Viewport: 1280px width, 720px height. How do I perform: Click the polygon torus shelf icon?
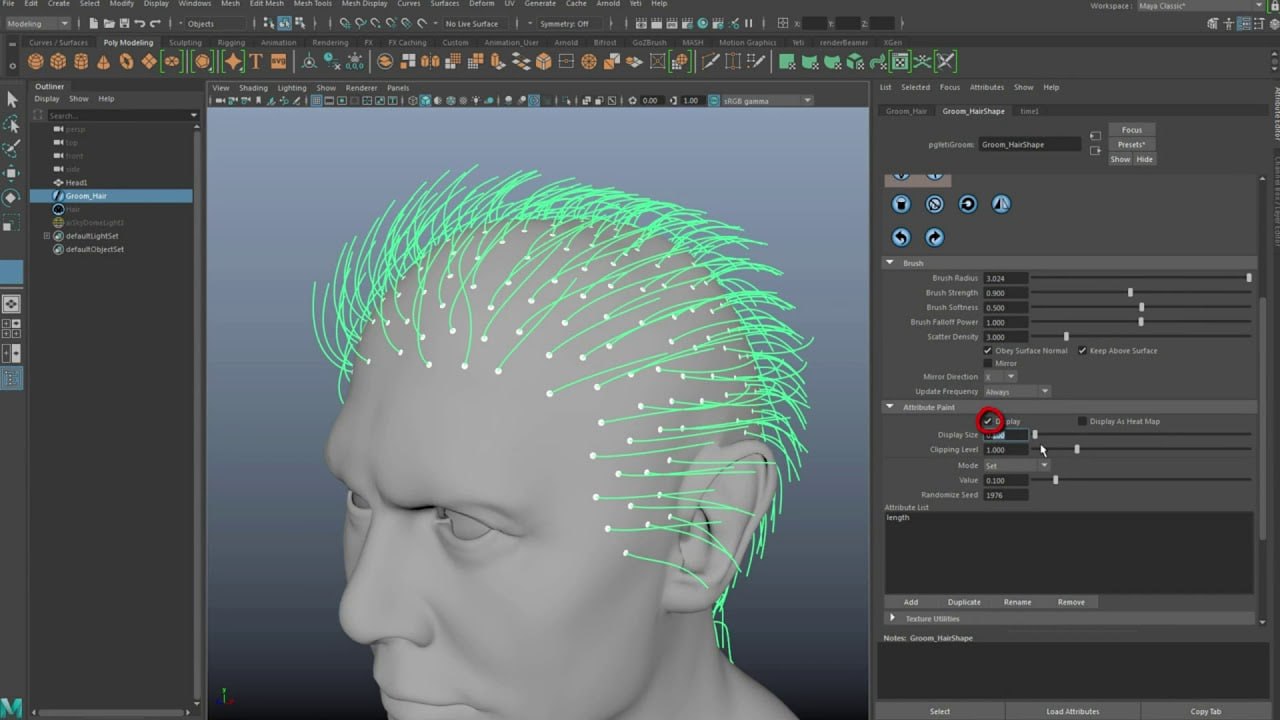(x=126, y=62)
